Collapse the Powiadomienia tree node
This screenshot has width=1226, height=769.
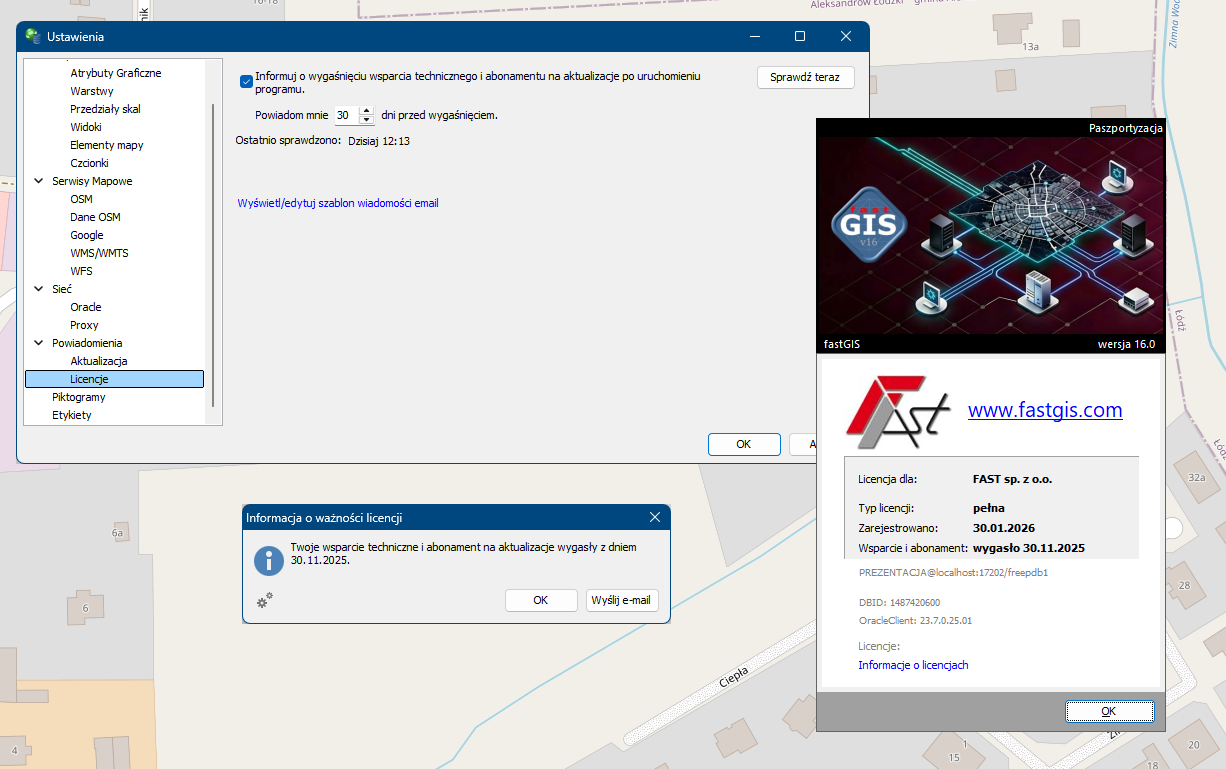(x=39, y=343)
